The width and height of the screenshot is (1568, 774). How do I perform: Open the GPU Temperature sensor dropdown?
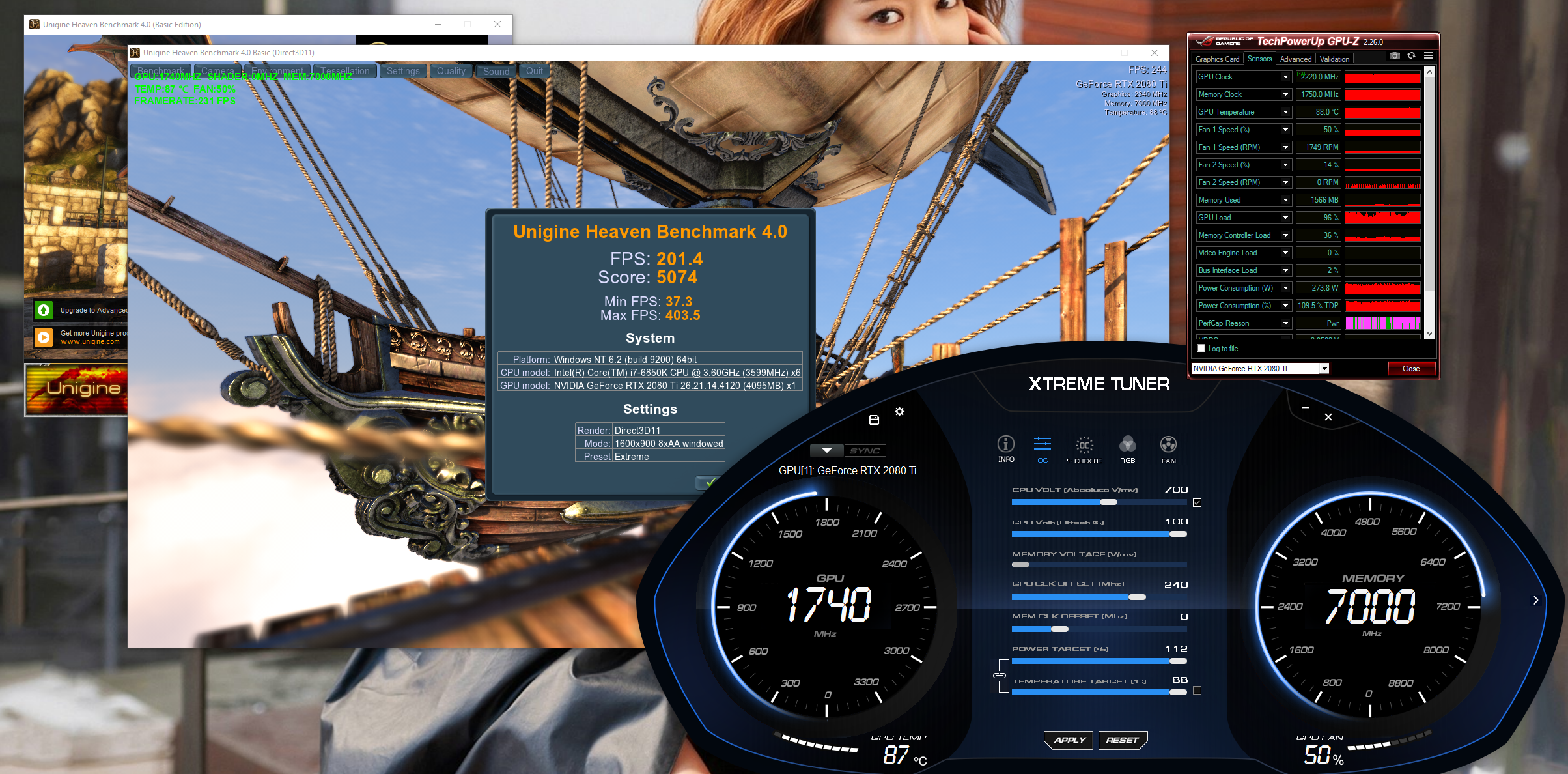tap(1285, 112)
